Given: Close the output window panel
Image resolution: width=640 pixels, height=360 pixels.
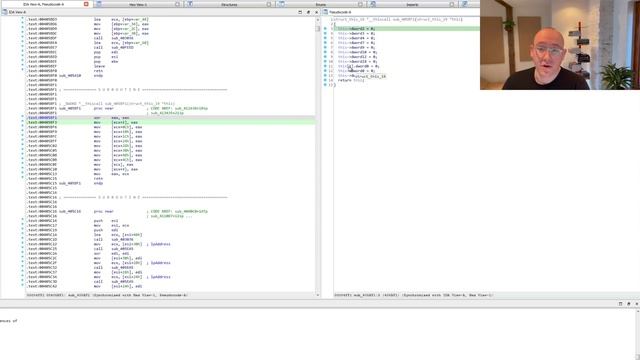Looking at the screenshot, I should (637, 304).
